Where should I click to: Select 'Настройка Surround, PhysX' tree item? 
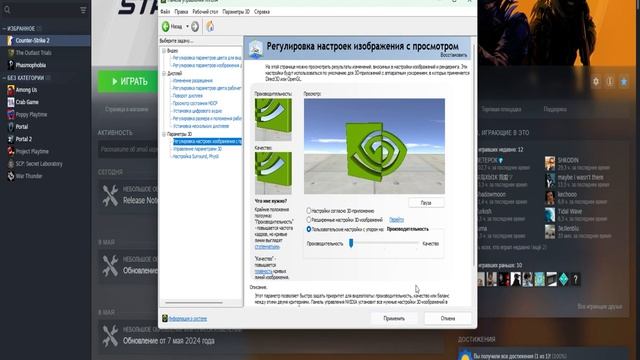[196, 156]
